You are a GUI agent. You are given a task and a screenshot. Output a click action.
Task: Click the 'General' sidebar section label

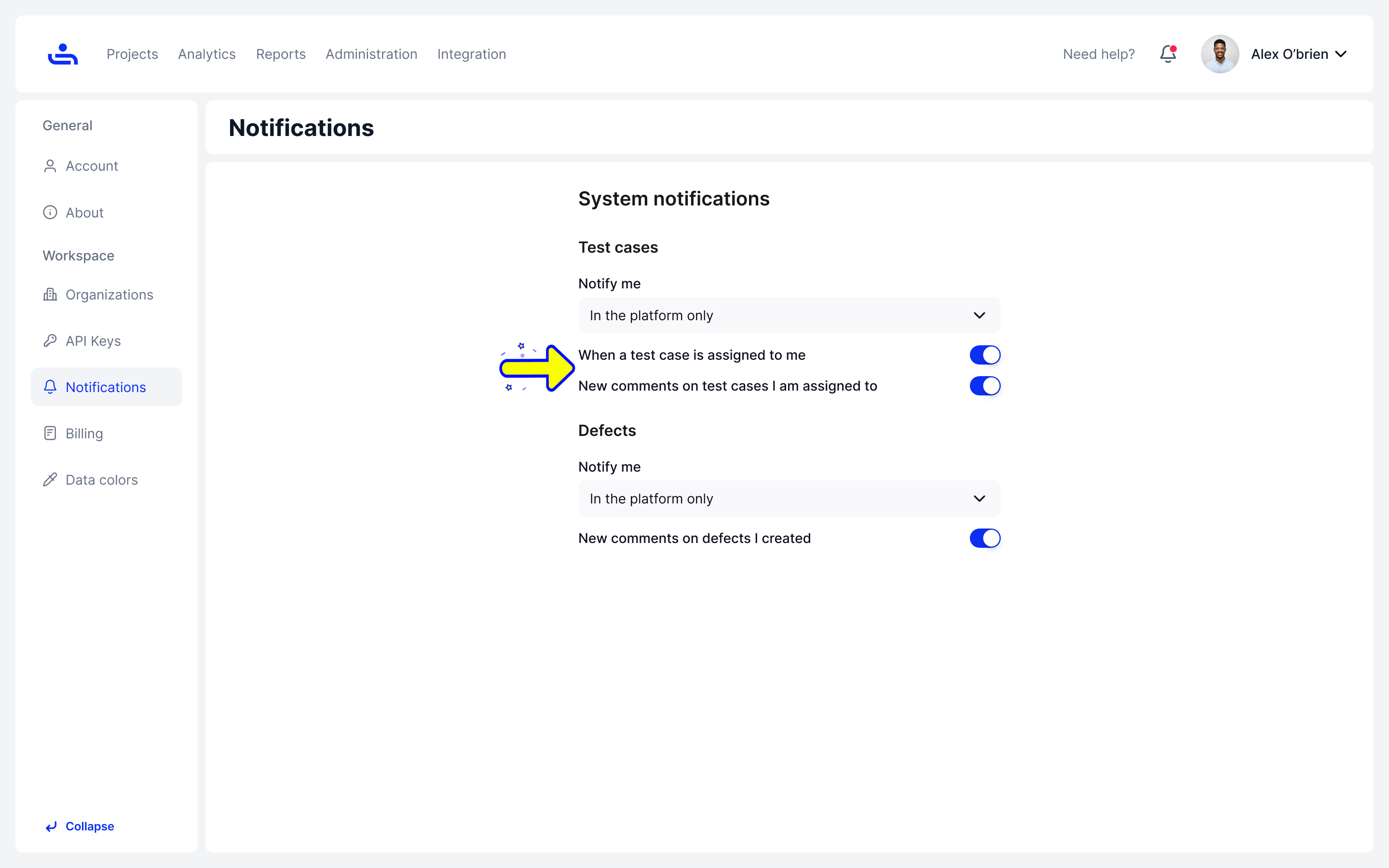click(68, 125)
